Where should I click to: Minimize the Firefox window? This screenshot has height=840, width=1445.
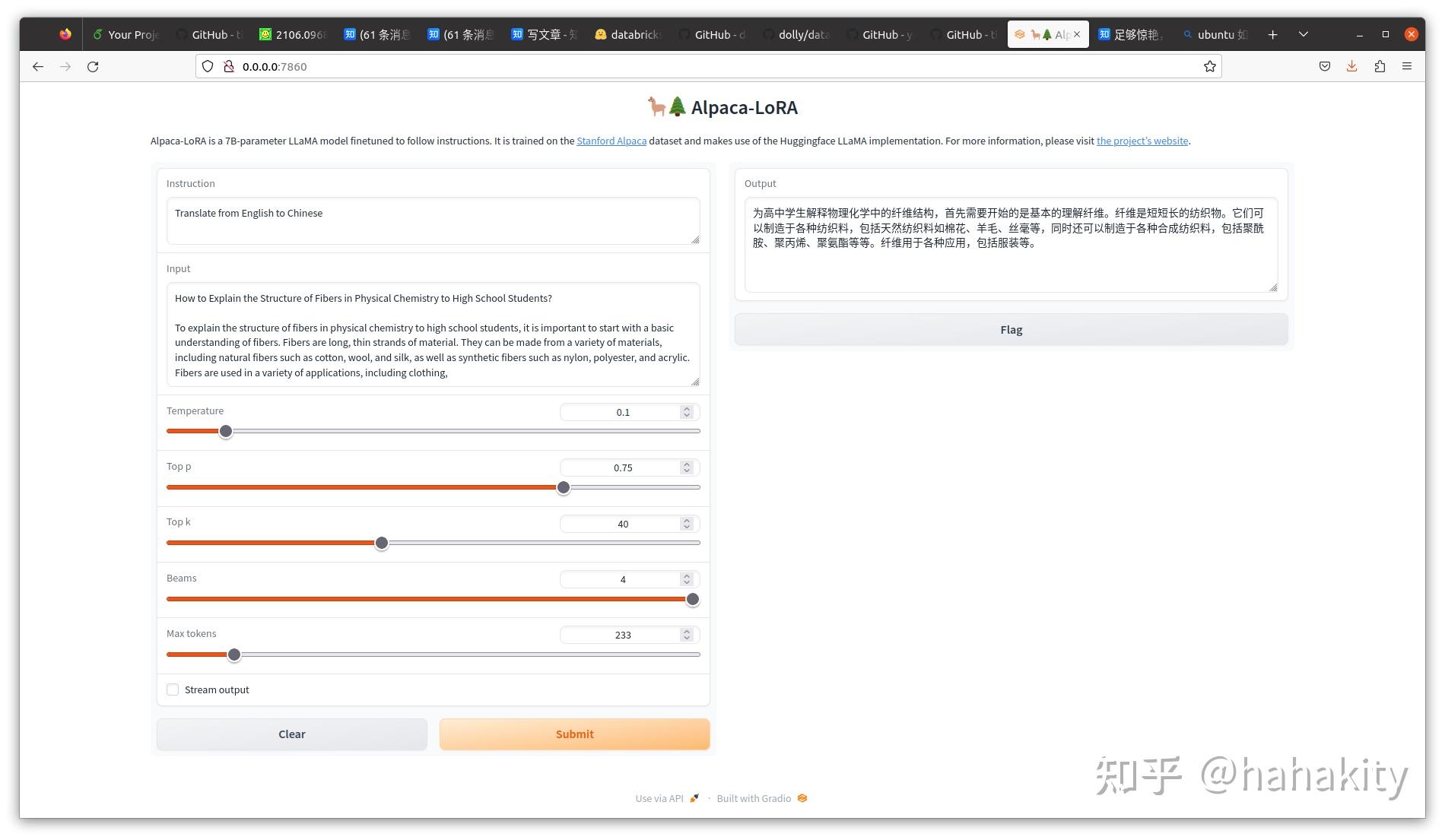(x=1360, y=34)
